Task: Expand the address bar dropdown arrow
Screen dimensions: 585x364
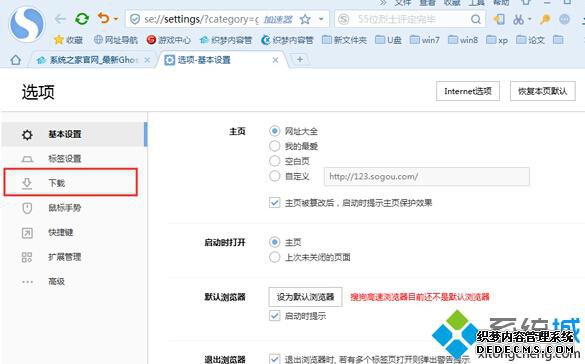Action: 321,19
